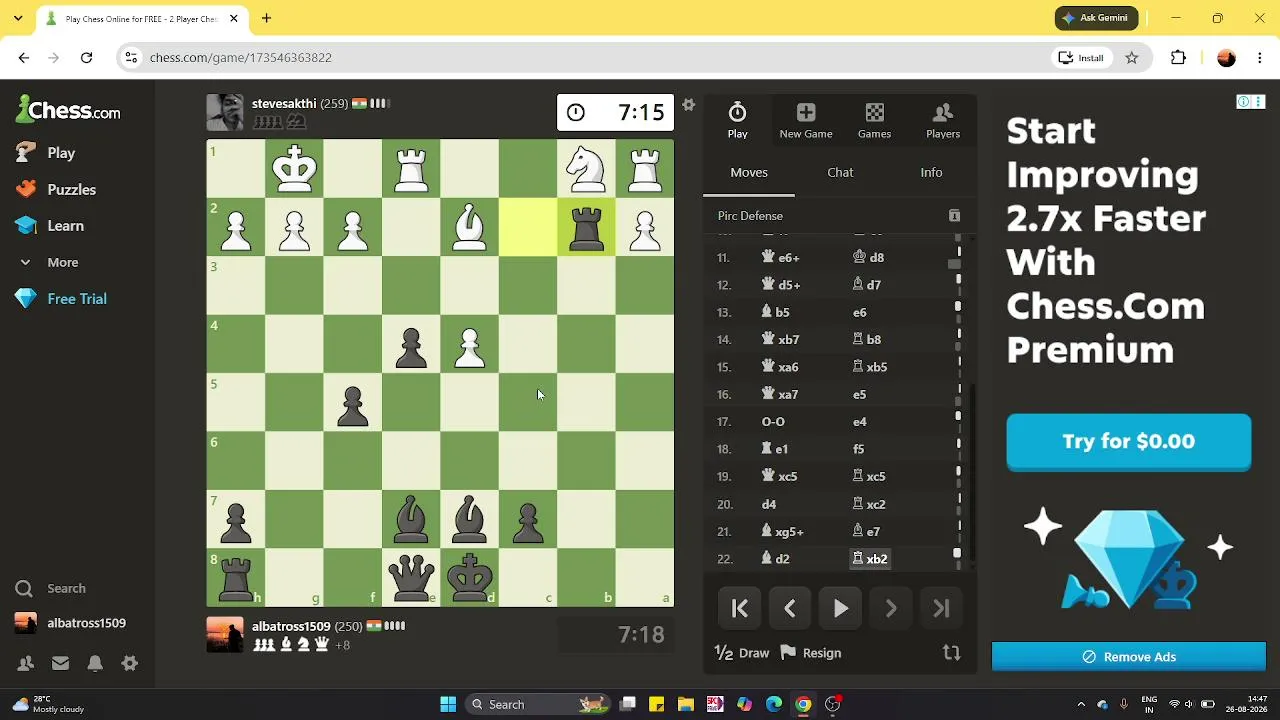1280x720 pixels.
Task: Offer a Draw
Action: click(742, 653)
